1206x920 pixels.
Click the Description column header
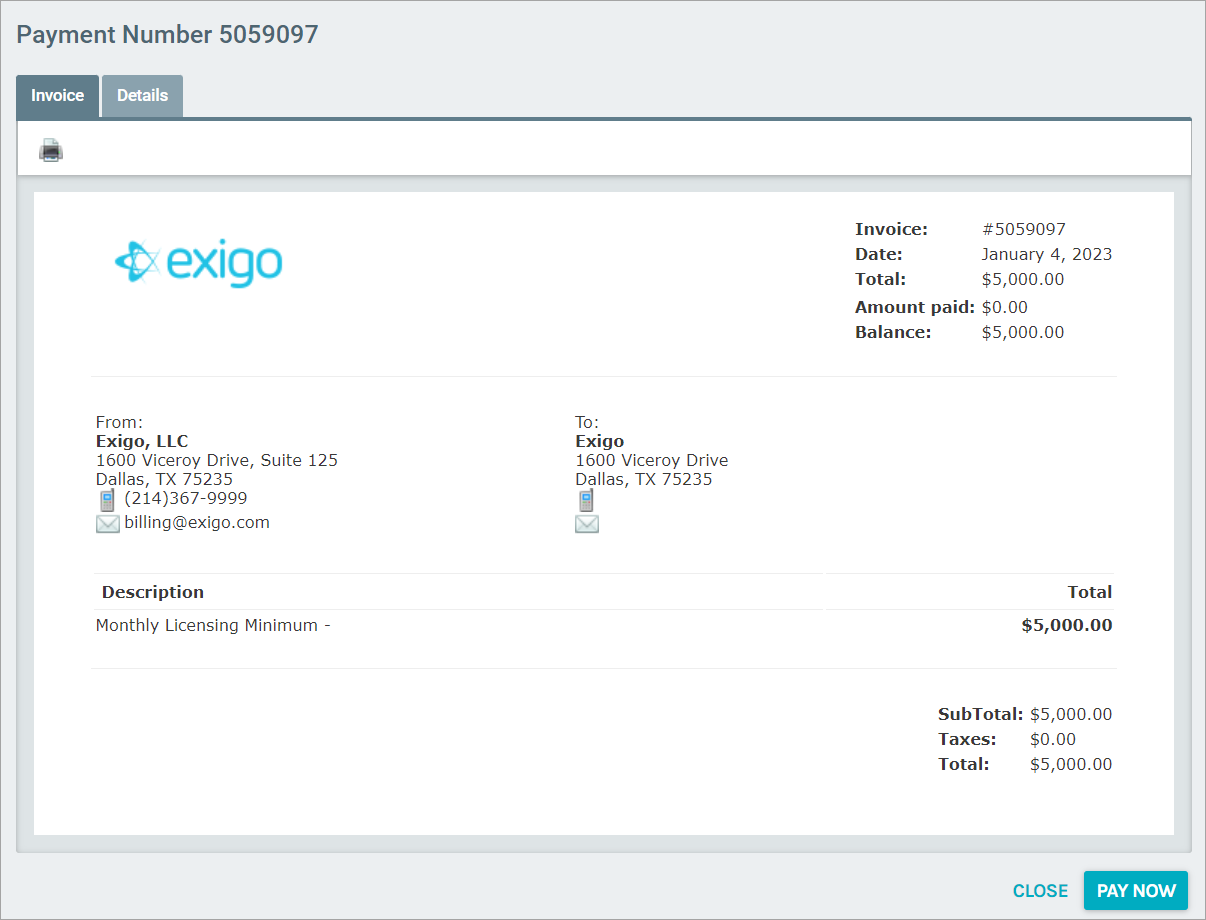(x=153, y=592)
